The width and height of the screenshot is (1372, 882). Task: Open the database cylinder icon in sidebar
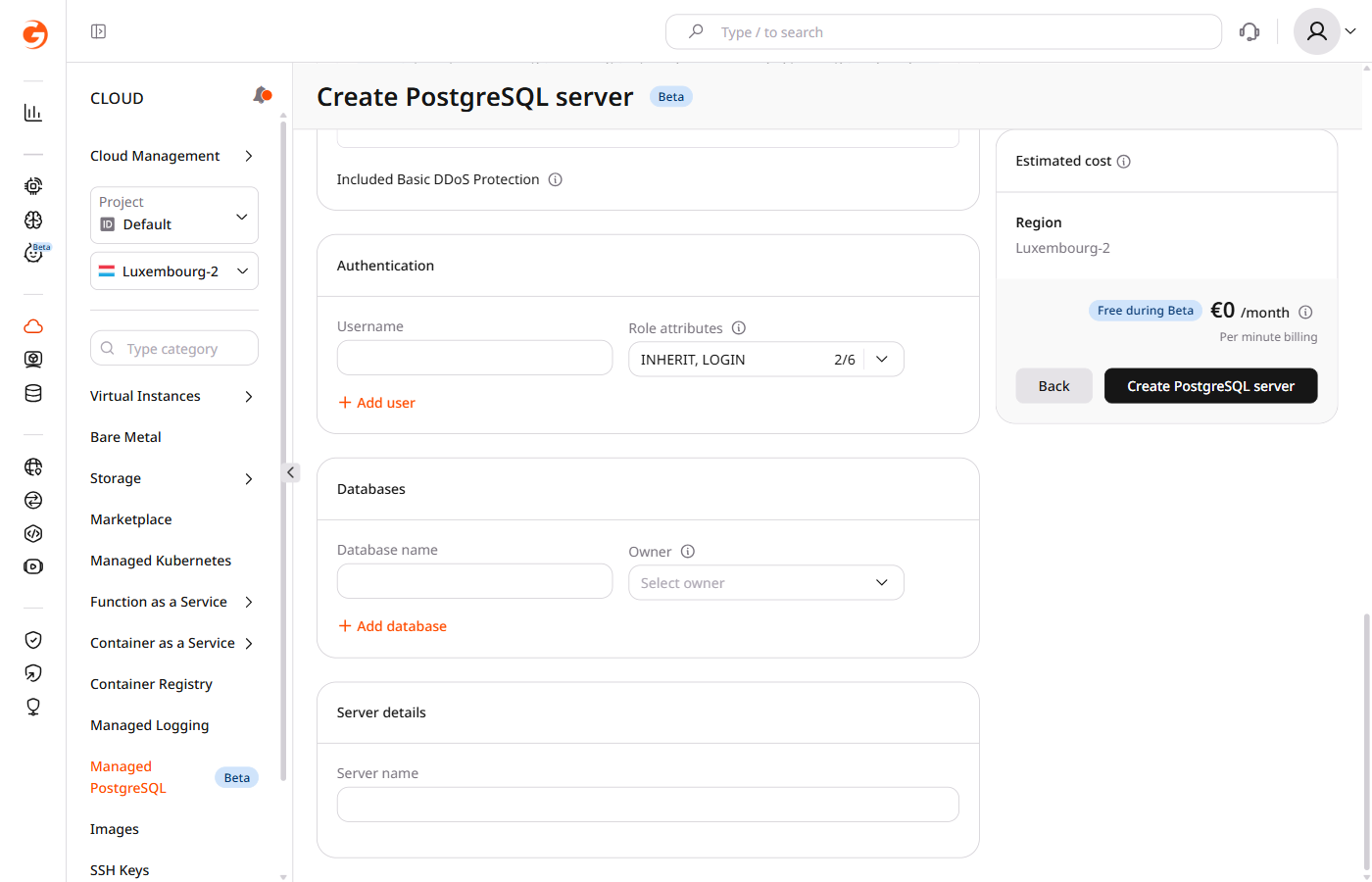click(33, 393)
